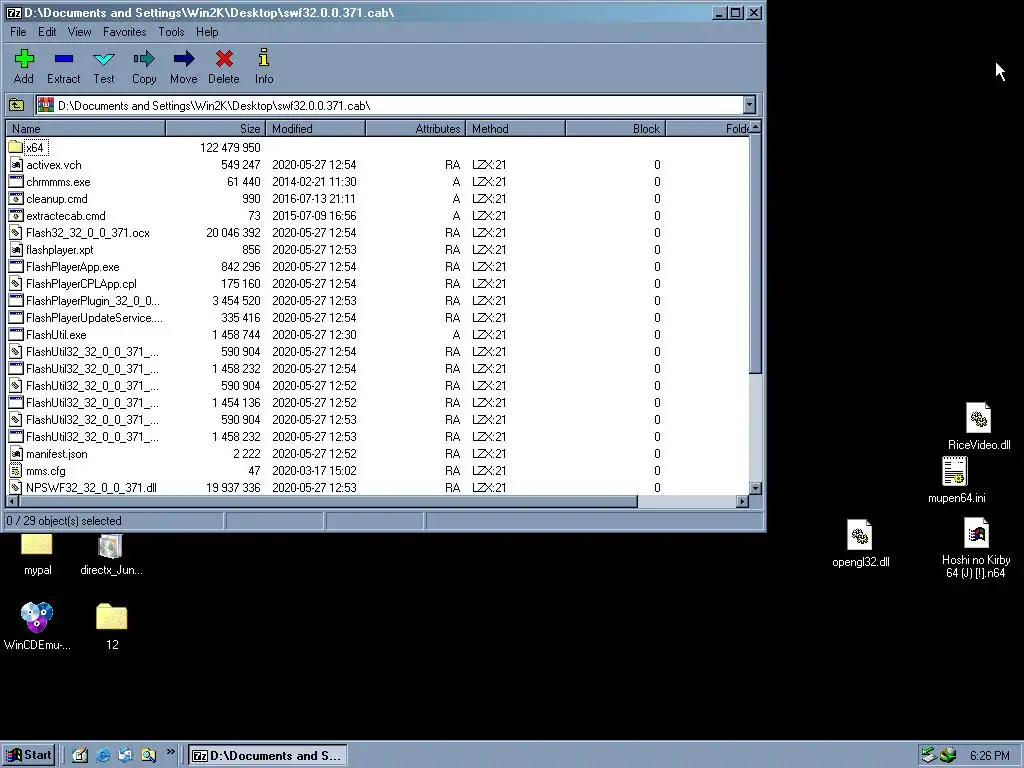Image resolution: width=1024 pixels, height=768 pixels.
Task: Click the vertical scrollbar down arrow
Action: pyautogui.click(x=755, y=488)
